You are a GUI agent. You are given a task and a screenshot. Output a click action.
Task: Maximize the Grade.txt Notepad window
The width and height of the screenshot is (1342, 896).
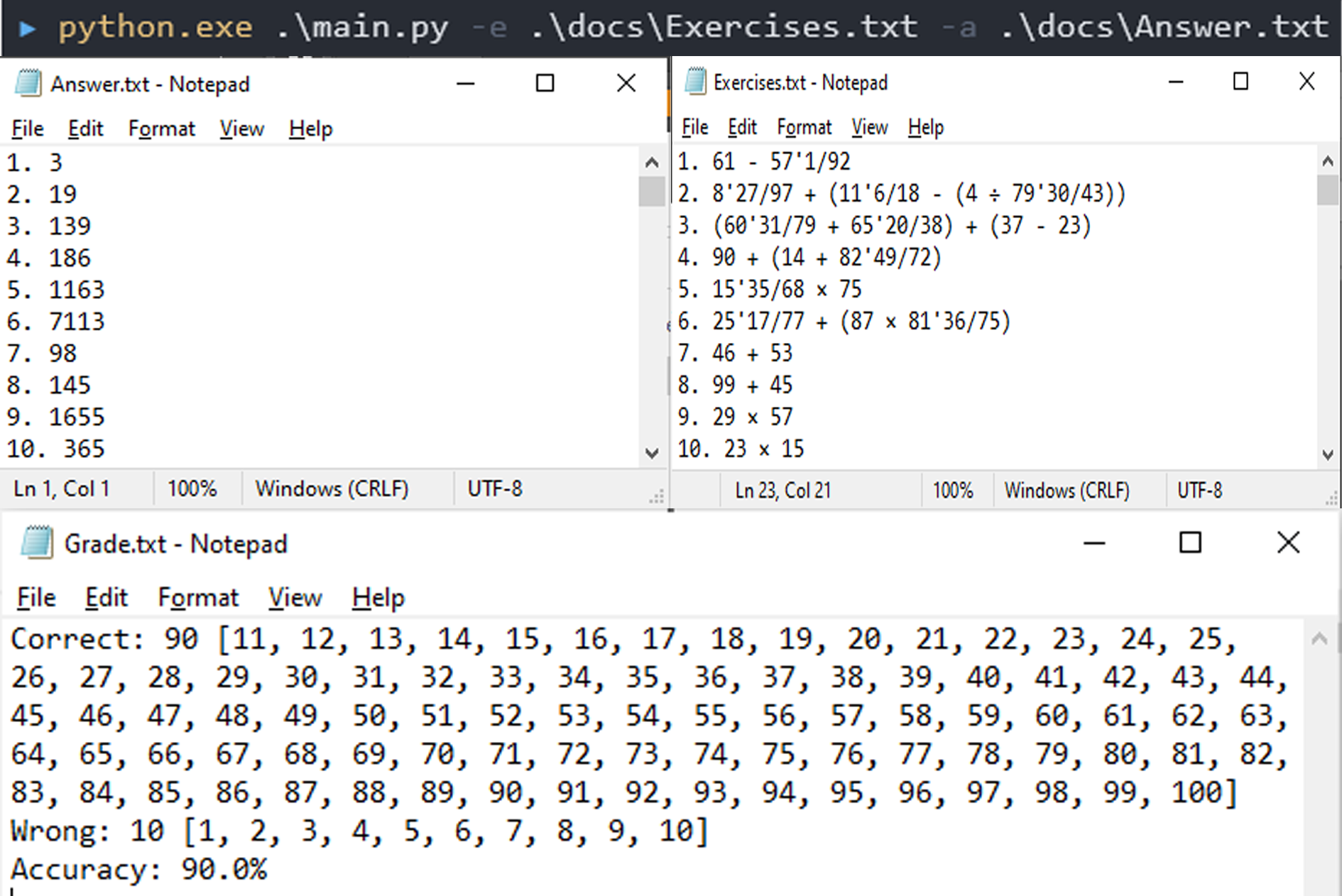click(x=1190, y=542)
